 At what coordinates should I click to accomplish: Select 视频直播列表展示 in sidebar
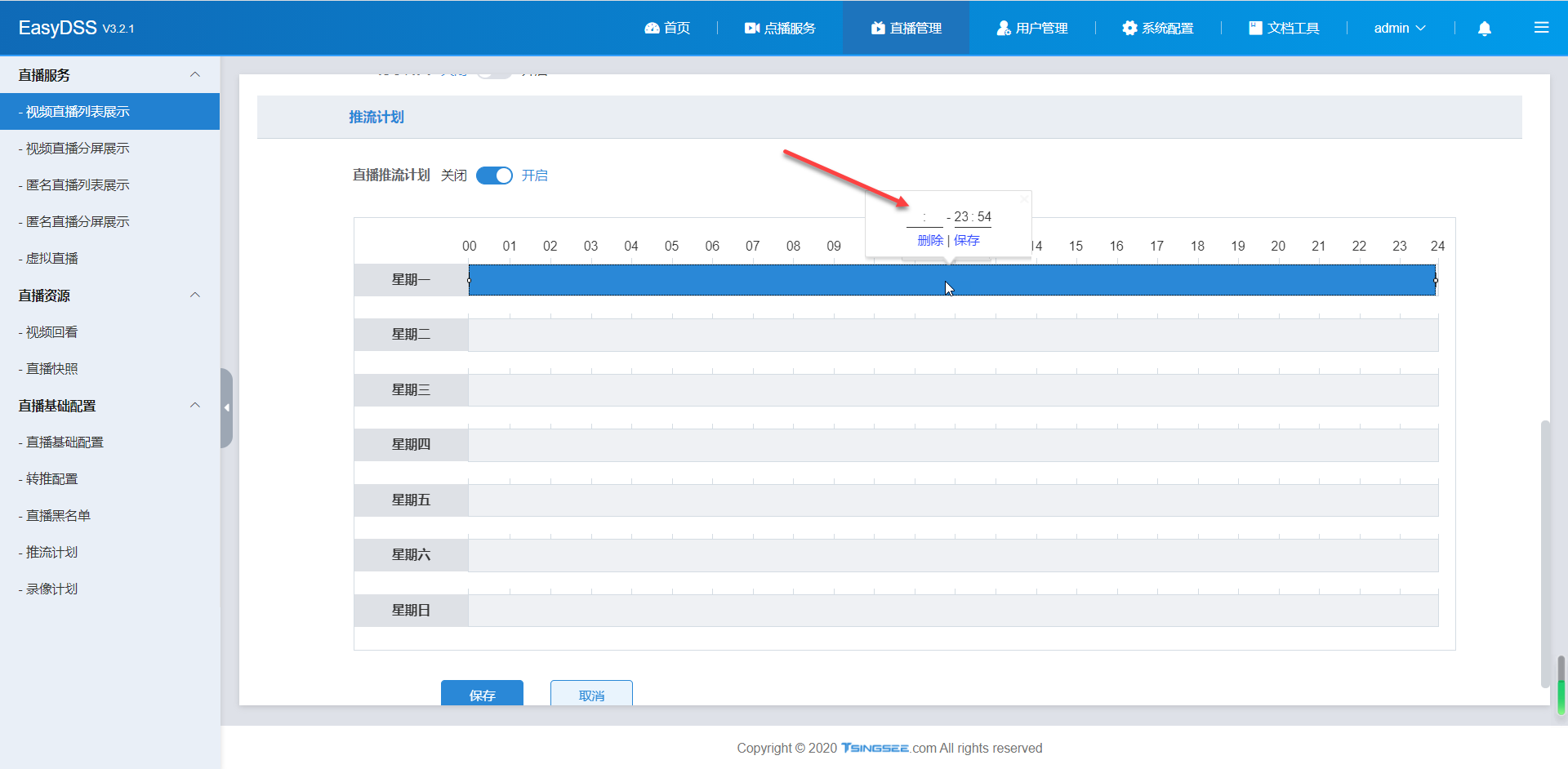109,111
